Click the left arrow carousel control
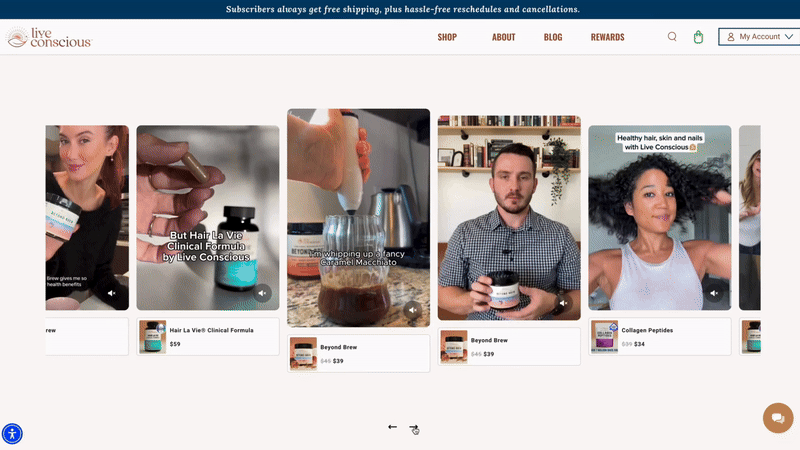Screen dimensions: 800x450 pos(393,427)
